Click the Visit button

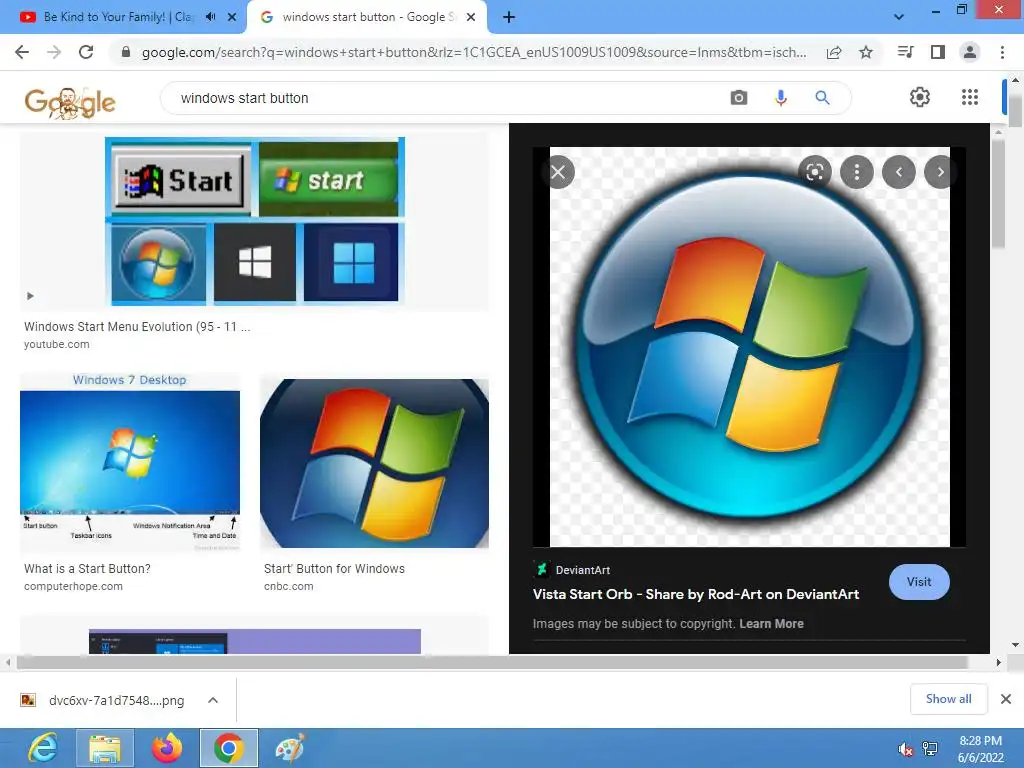pos(919,582)
